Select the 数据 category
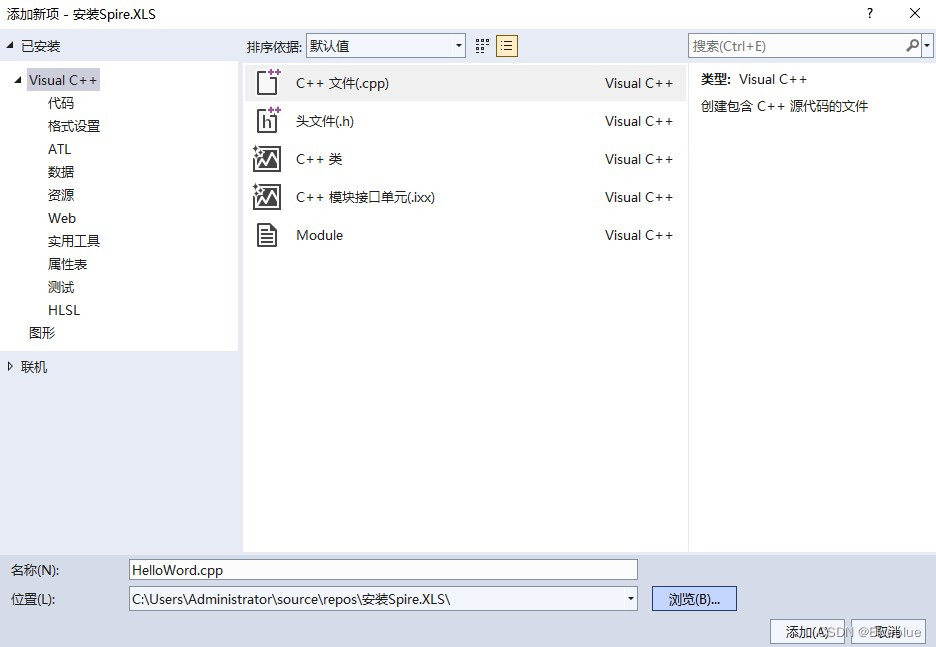The height and width of the screenshot is (647, 936). pos(61,172)
